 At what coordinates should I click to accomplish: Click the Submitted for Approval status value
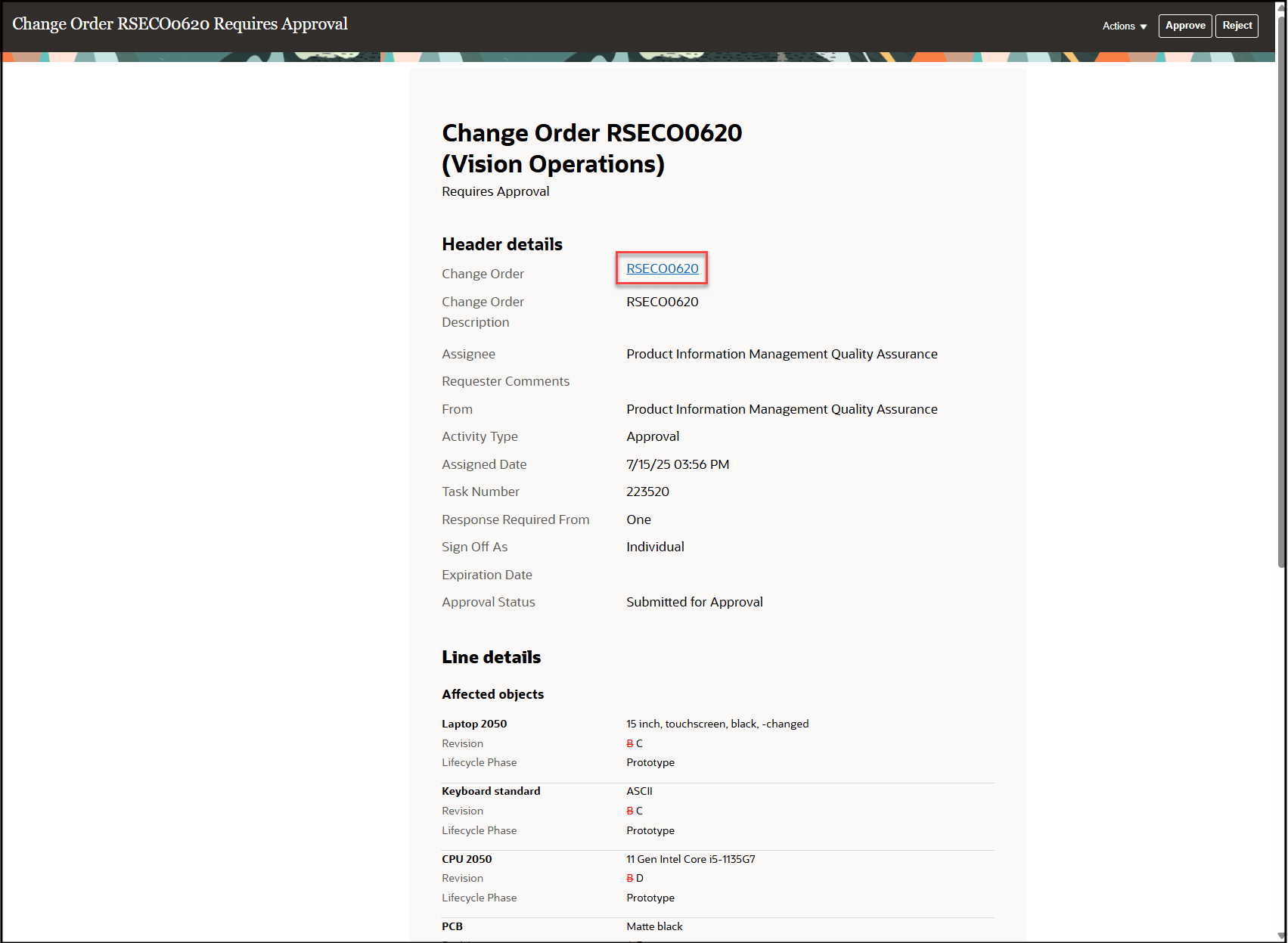694,601
